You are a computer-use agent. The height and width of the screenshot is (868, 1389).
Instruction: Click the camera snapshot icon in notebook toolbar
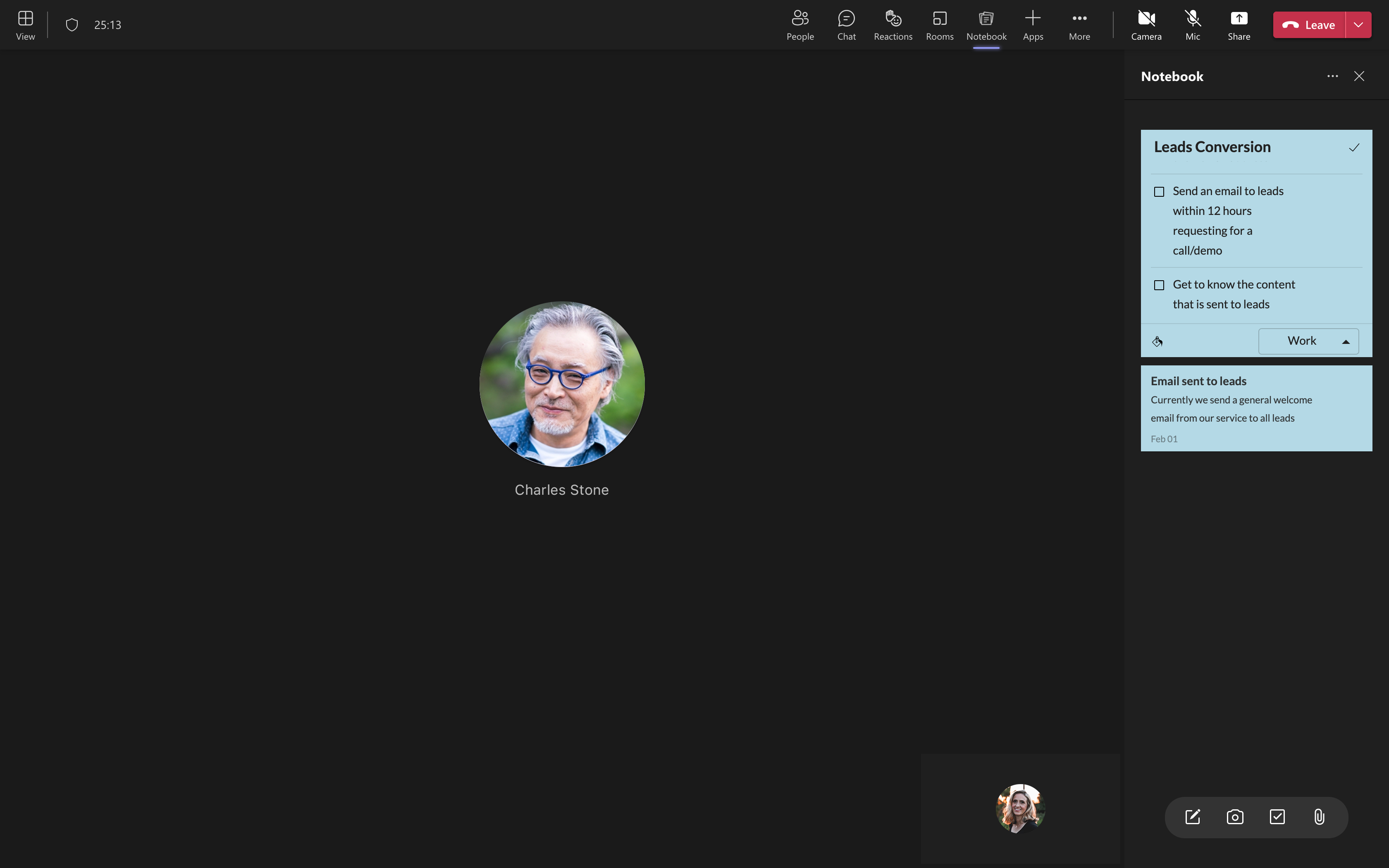point(1235,817)
